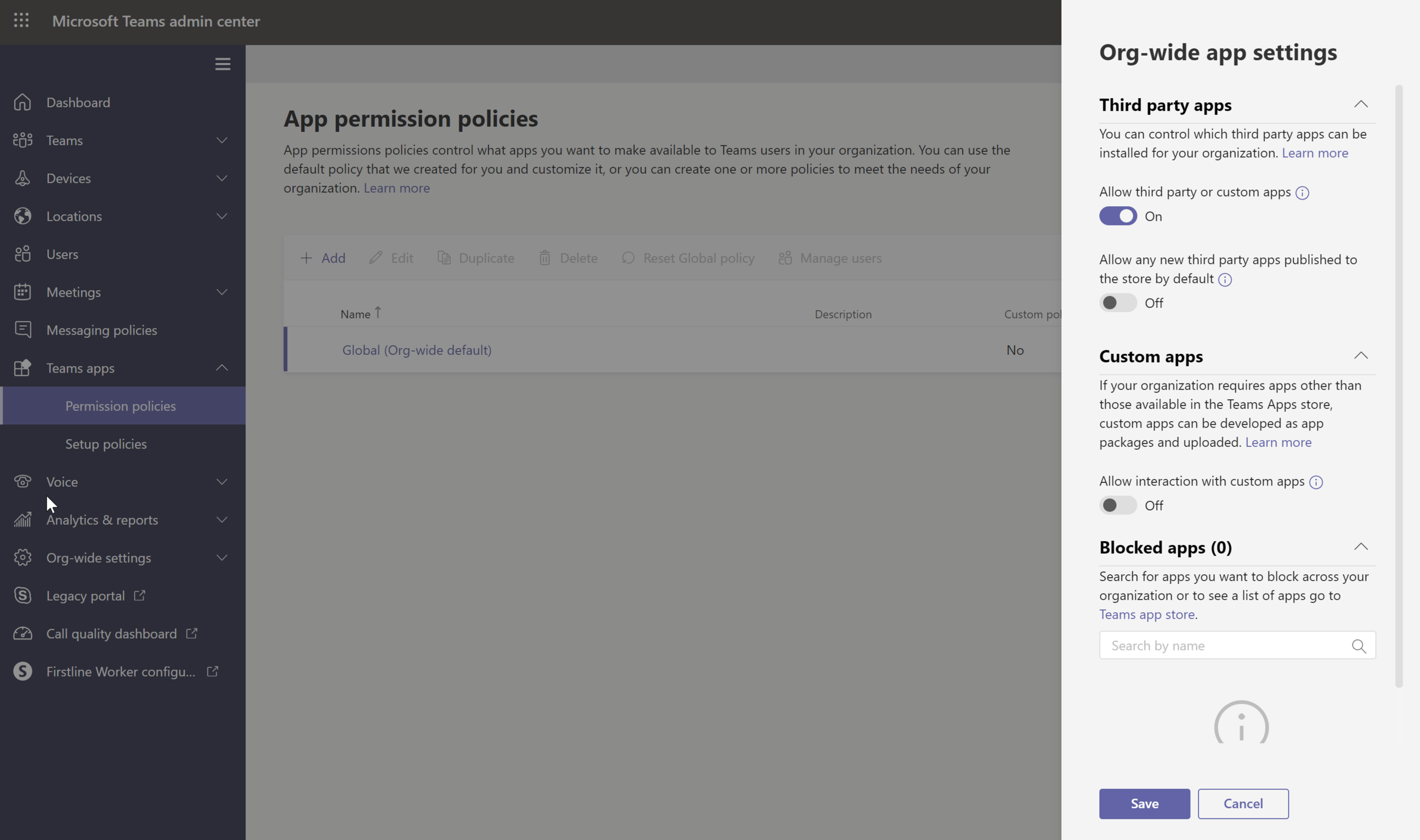The width and height of the screenshot is (1420, 840).
Task: Expand the Locations menu chevron
Action: point(222,216)
